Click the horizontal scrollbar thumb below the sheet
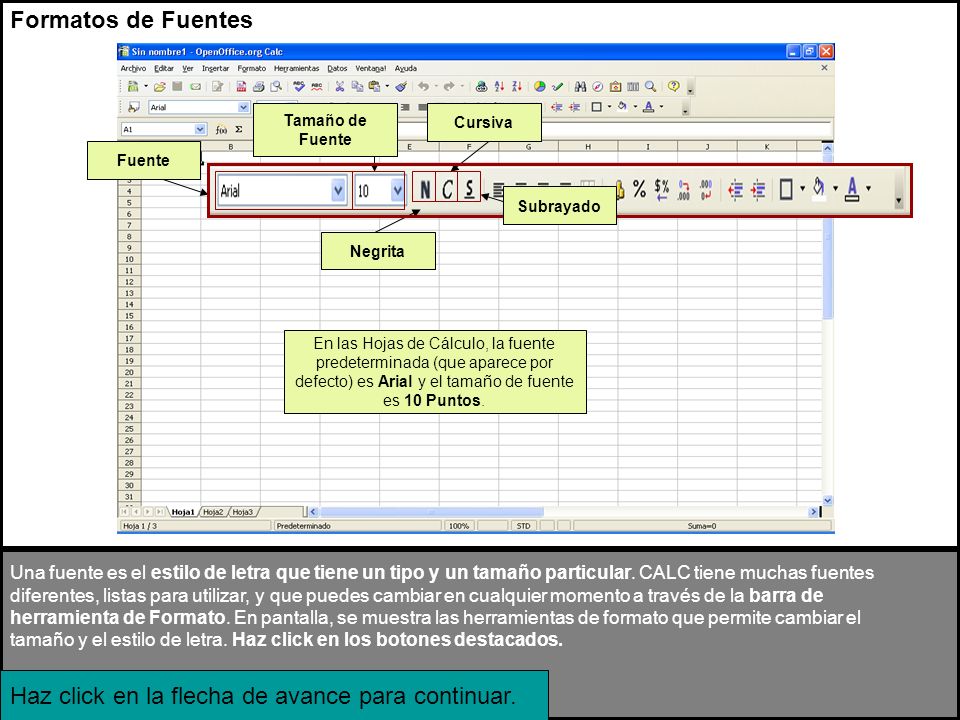 [432, 512]
